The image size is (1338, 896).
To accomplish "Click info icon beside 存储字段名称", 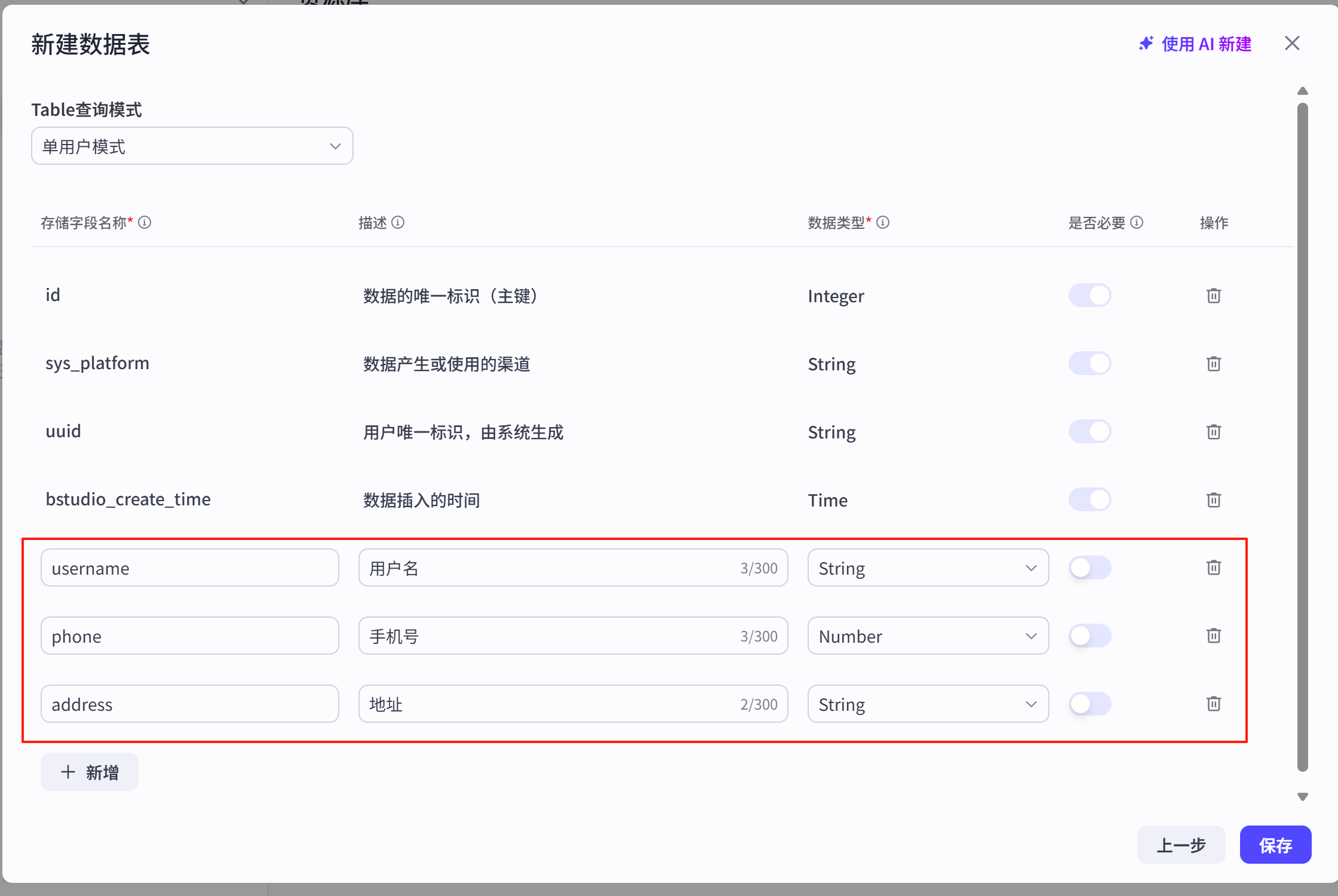I will (x=145, y=222).
